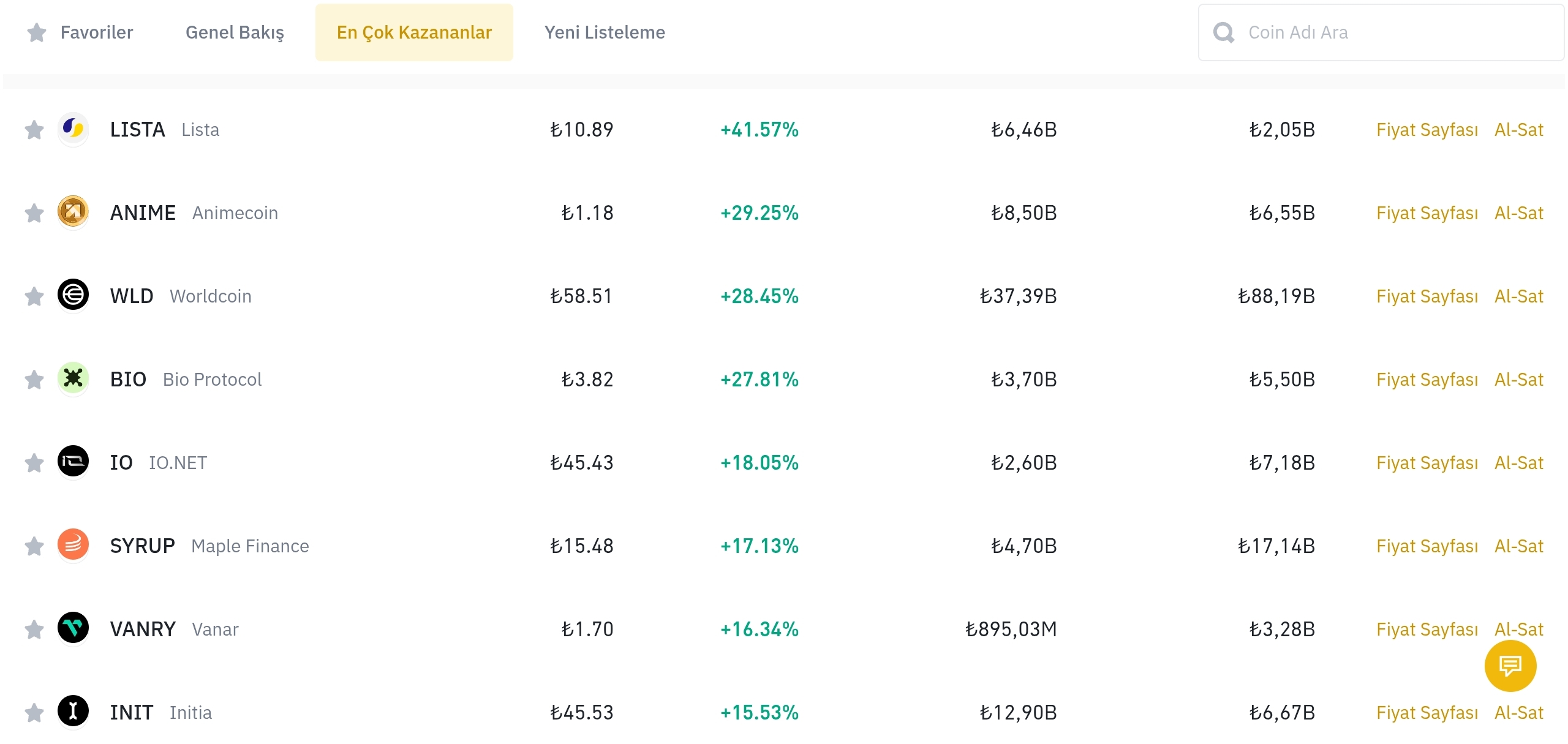Click the Bio Protocol logo icon
Image resolution: width=1568 pixels, height=744 pixels.
73,378
